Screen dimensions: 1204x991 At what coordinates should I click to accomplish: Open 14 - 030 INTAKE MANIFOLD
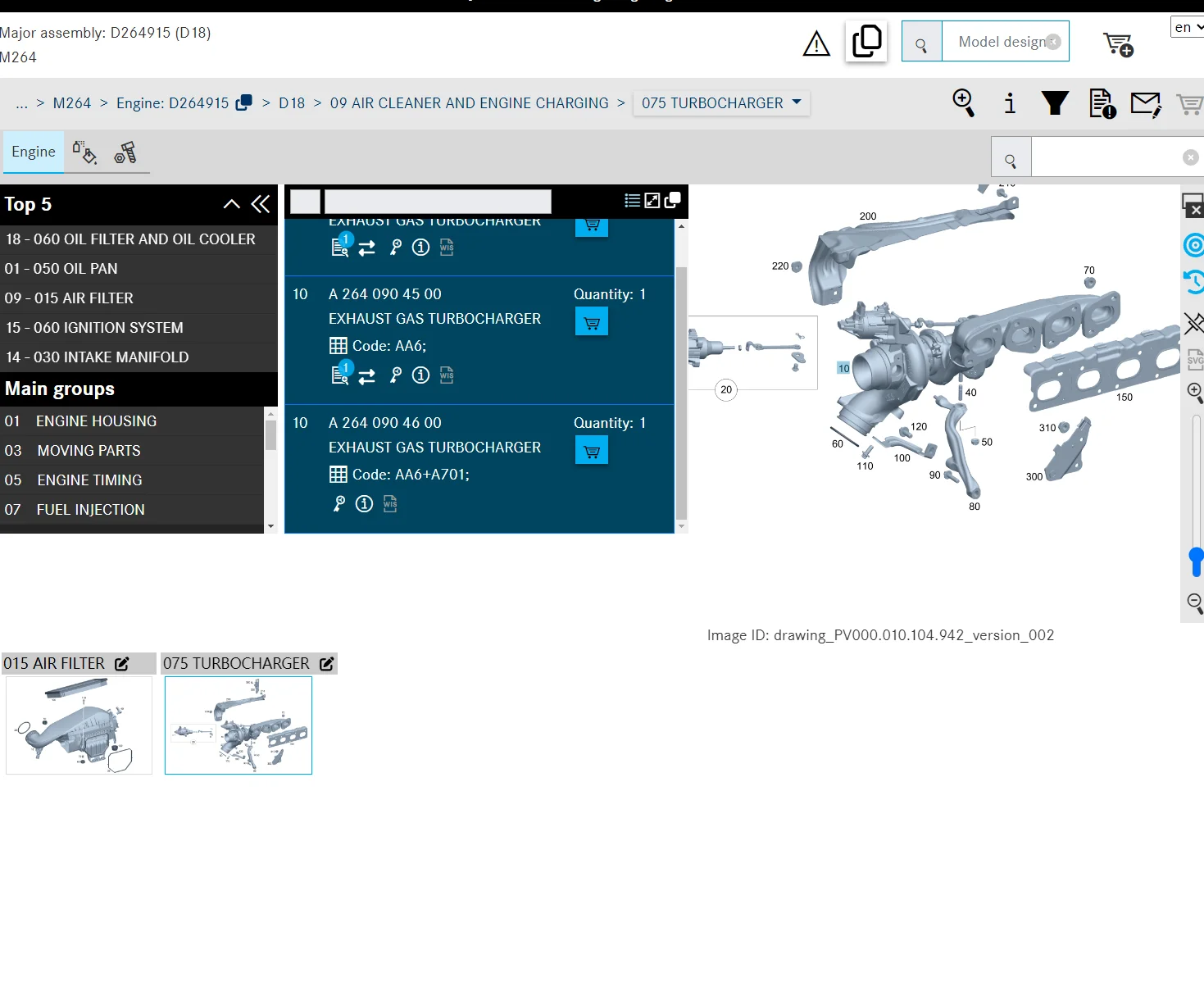point(139,357)
